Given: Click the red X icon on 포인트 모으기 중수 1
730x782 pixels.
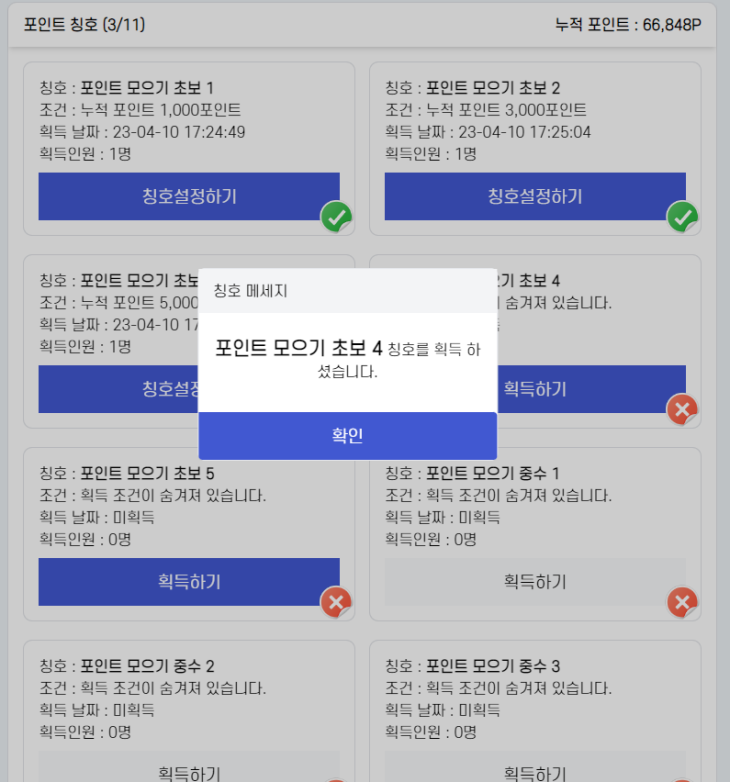Looking at the screenshot, I should (682, 602).
